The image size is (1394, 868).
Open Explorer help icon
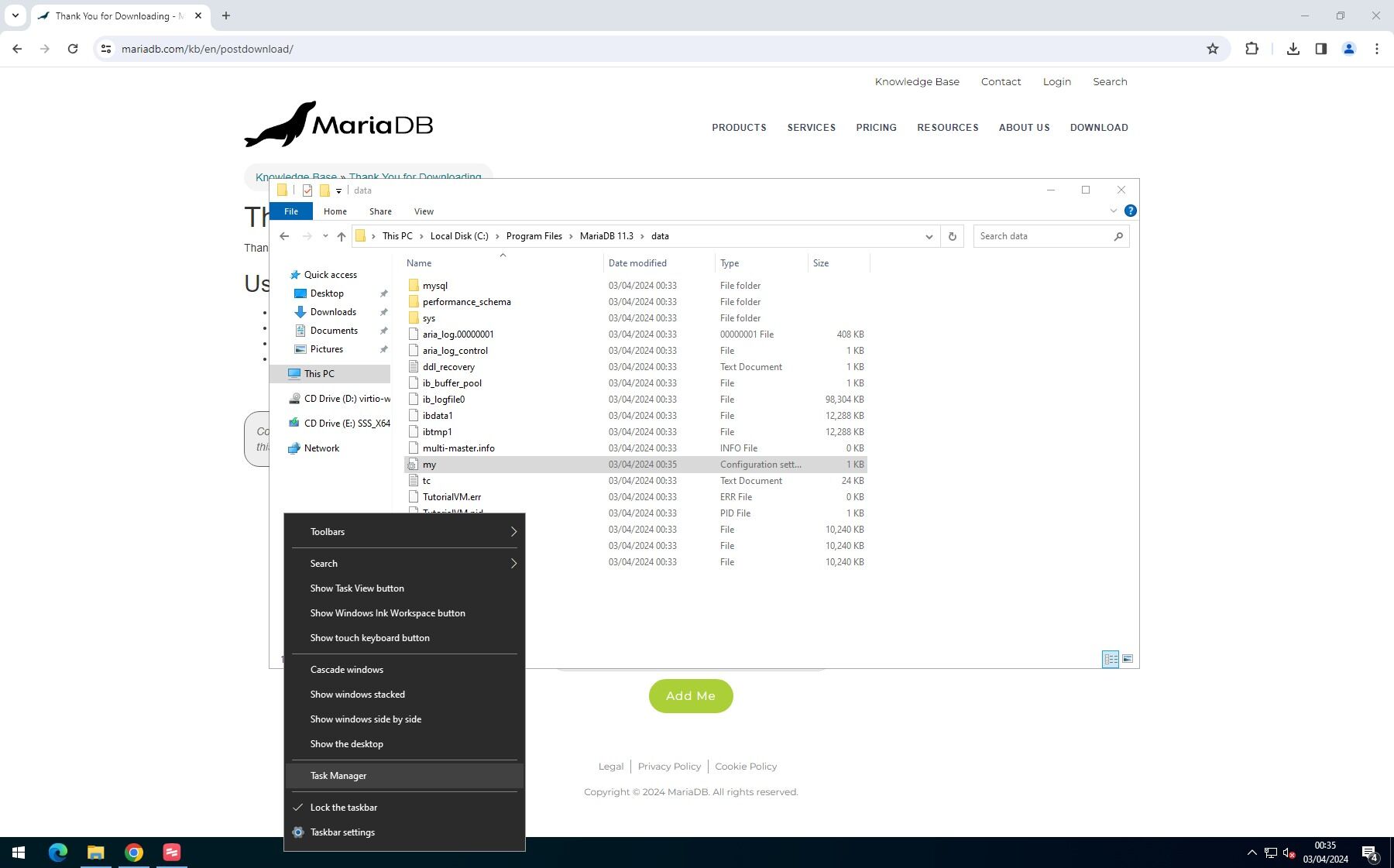click(x=1131, y=211)
